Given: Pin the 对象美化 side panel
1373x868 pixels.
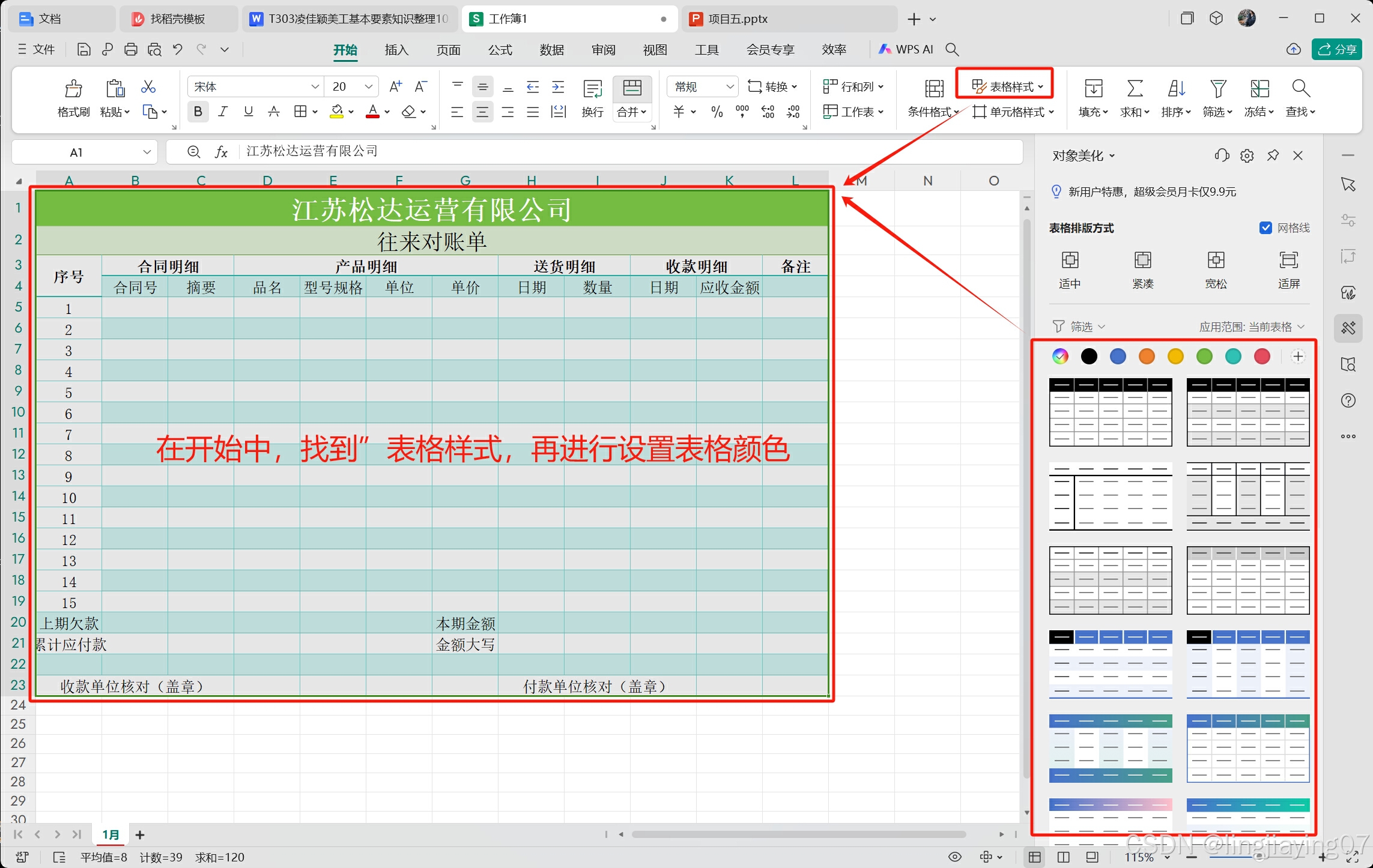Looking at the screenshot, I should pyautogui.click(x=1273, y=156).
